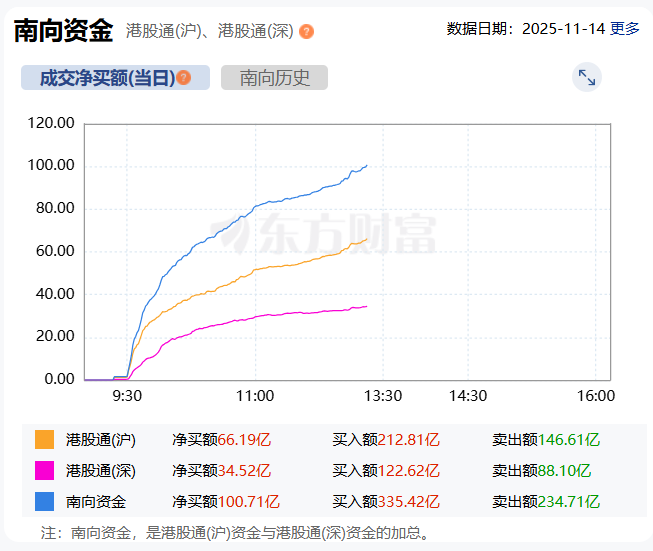Click the 16:00 time axis label
The height and width of the screenshot is (551, 653).
596,396
